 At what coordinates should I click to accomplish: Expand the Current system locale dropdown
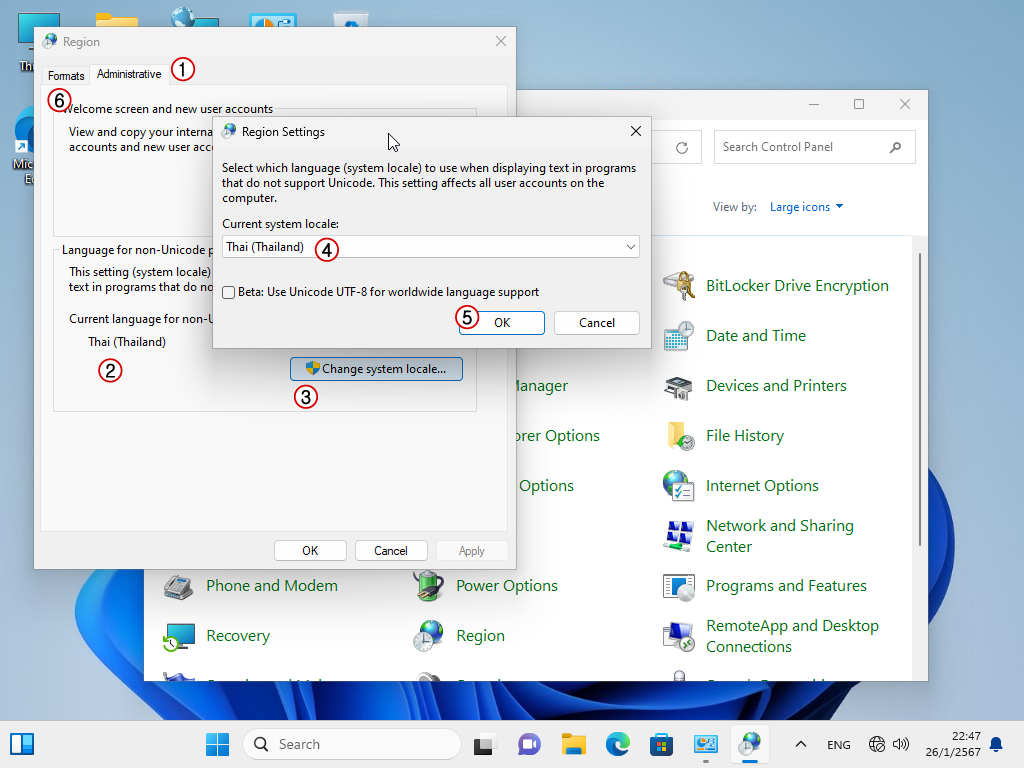[x=630, y=247]
